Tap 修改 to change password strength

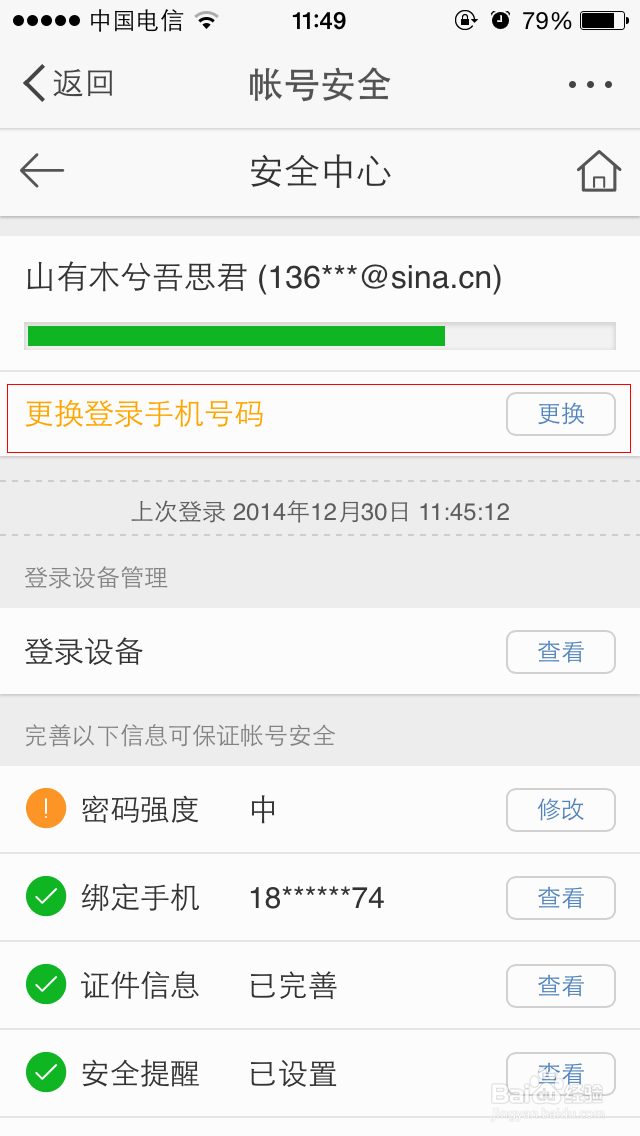click(x=561, y=810)
